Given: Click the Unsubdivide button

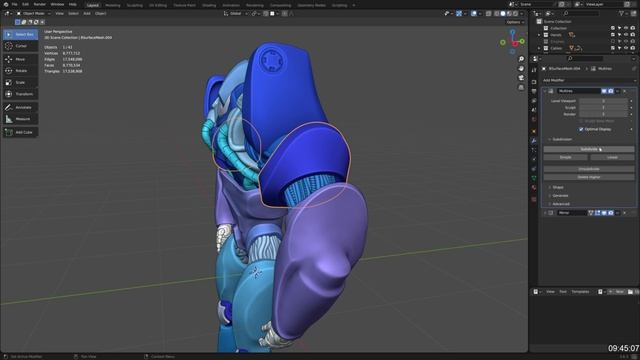Looking at the screenshot, I should pyautogui.click(x=589, y=169).
